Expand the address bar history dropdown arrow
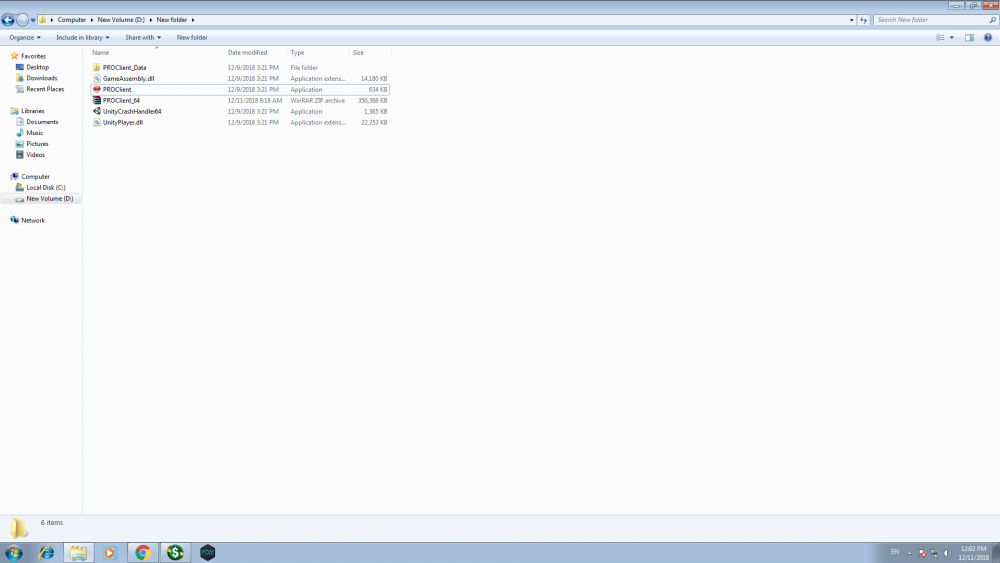Screen dimensions: 1000x563 (852, 19)
